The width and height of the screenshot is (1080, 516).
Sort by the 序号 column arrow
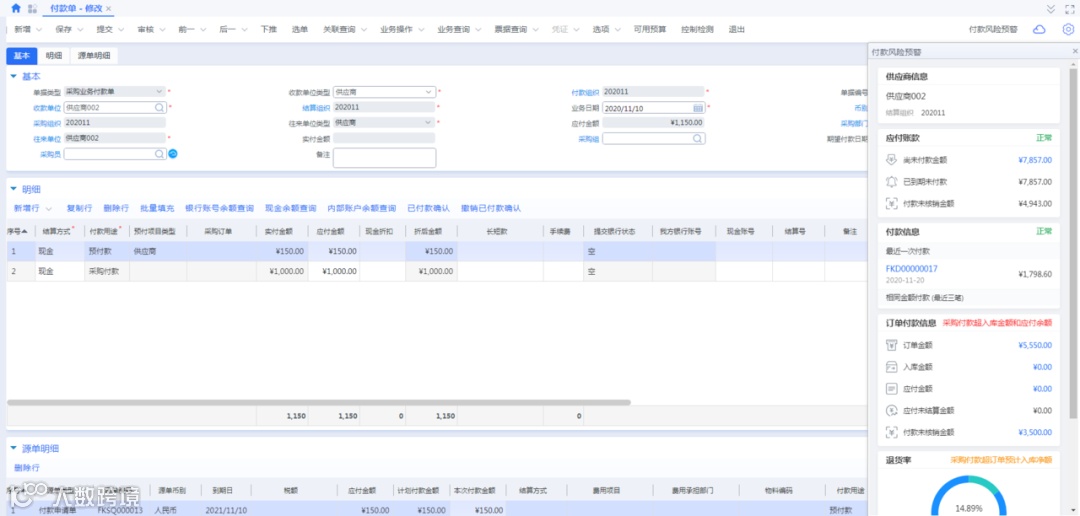click(25, 231)
